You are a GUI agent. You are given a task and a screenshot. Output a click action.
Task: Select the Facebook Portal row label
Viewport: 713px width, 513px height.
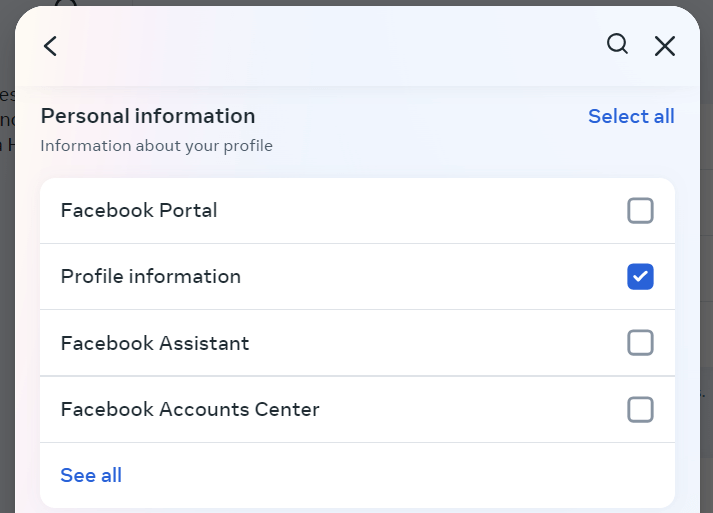click(139, 211)
